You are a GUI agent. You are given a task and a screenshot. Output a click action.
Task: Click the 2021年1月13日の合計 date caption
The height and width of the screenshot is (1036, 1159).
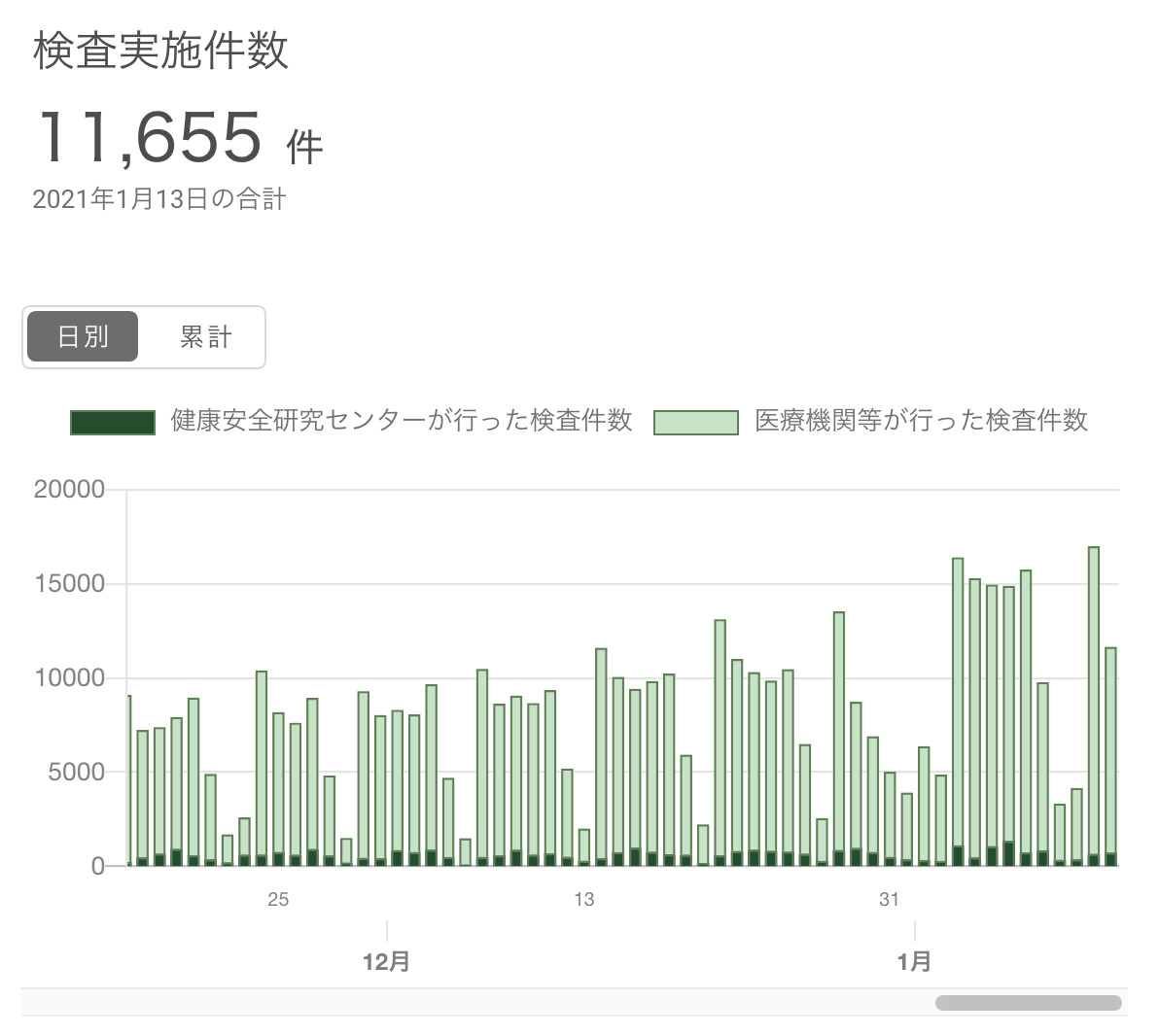159,199
